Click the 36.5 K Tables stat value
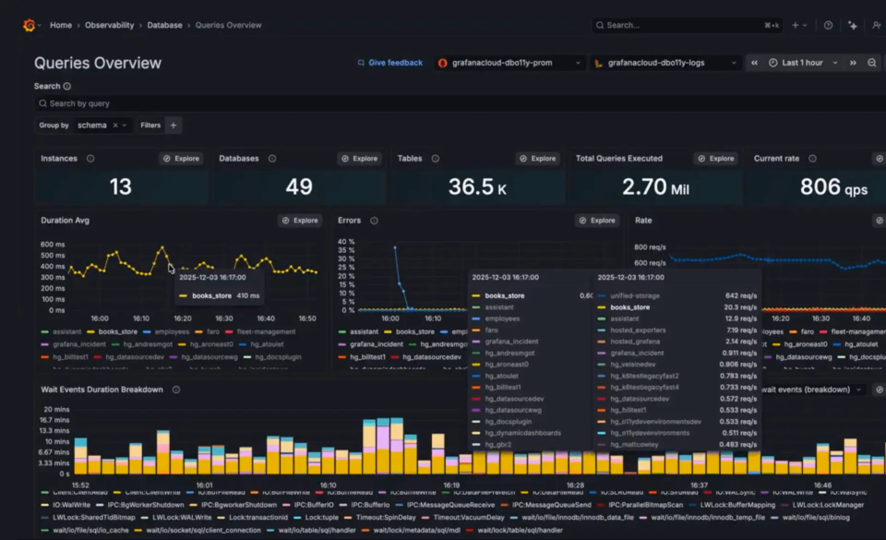The image size is (886, 540). tap(477, 187)
